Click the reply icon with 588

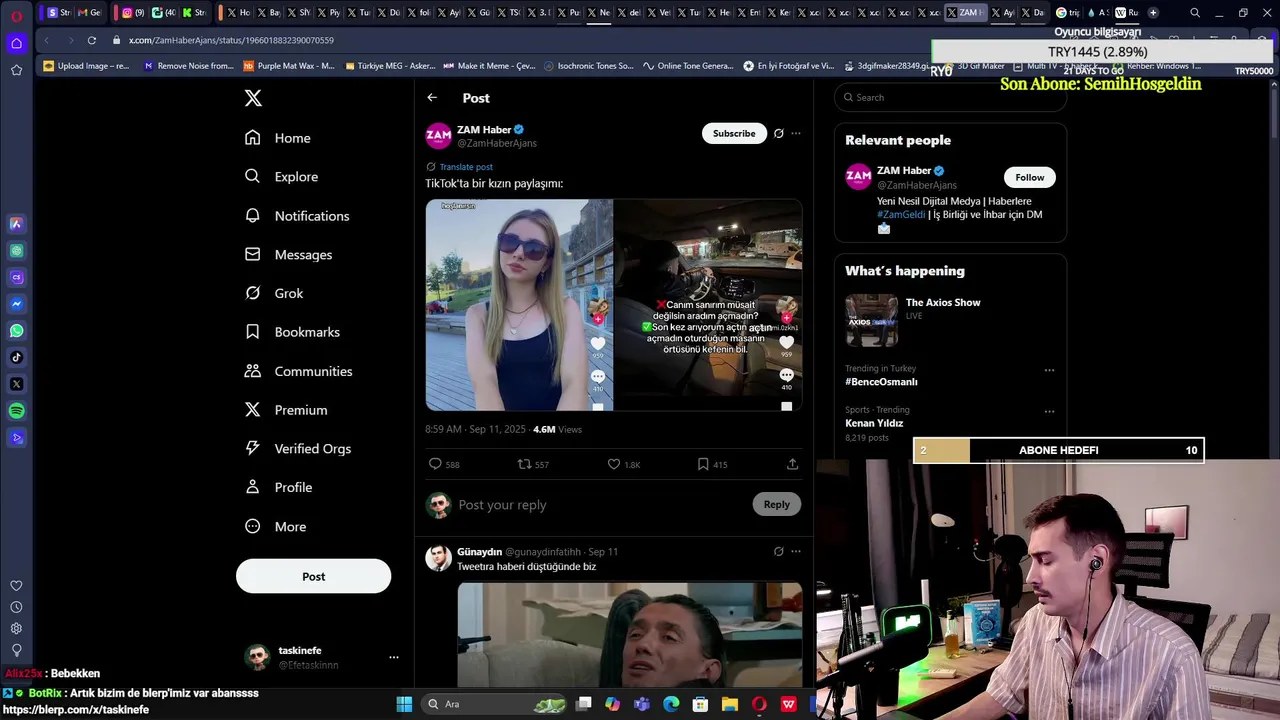435,464
